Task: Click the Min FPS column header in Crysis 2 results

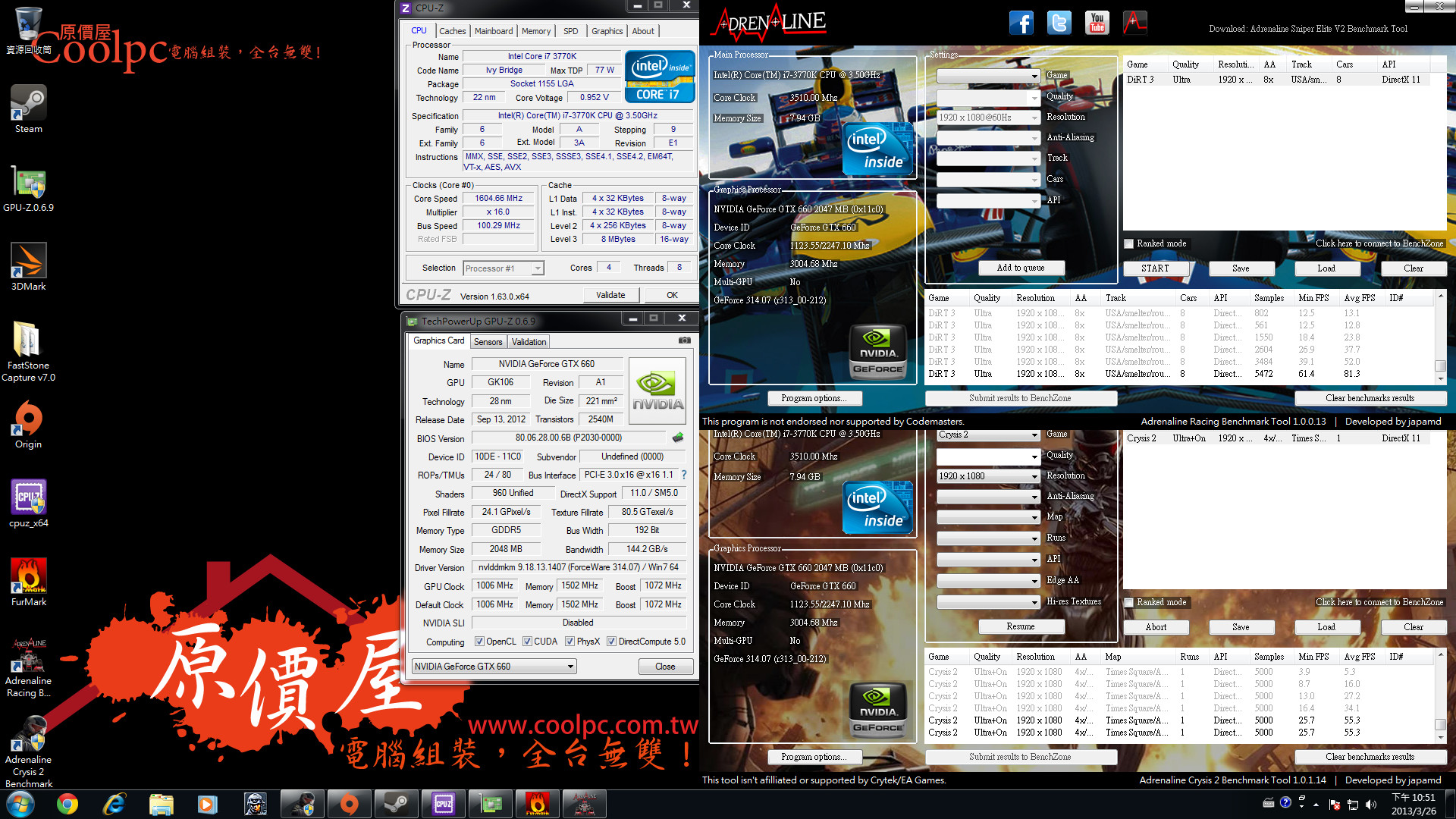Action: [x=1314, y=657]
